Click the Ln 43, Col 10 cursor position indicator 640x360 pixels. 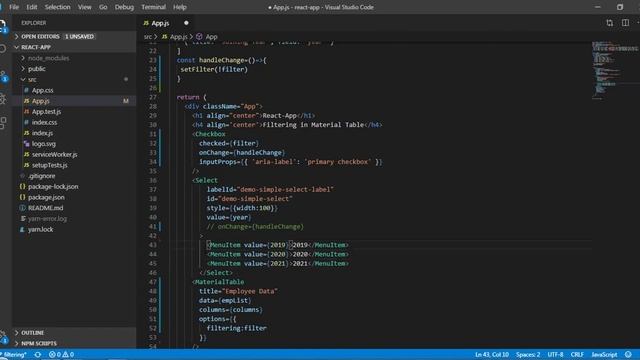pyautogui.click(x=492, y=354)
